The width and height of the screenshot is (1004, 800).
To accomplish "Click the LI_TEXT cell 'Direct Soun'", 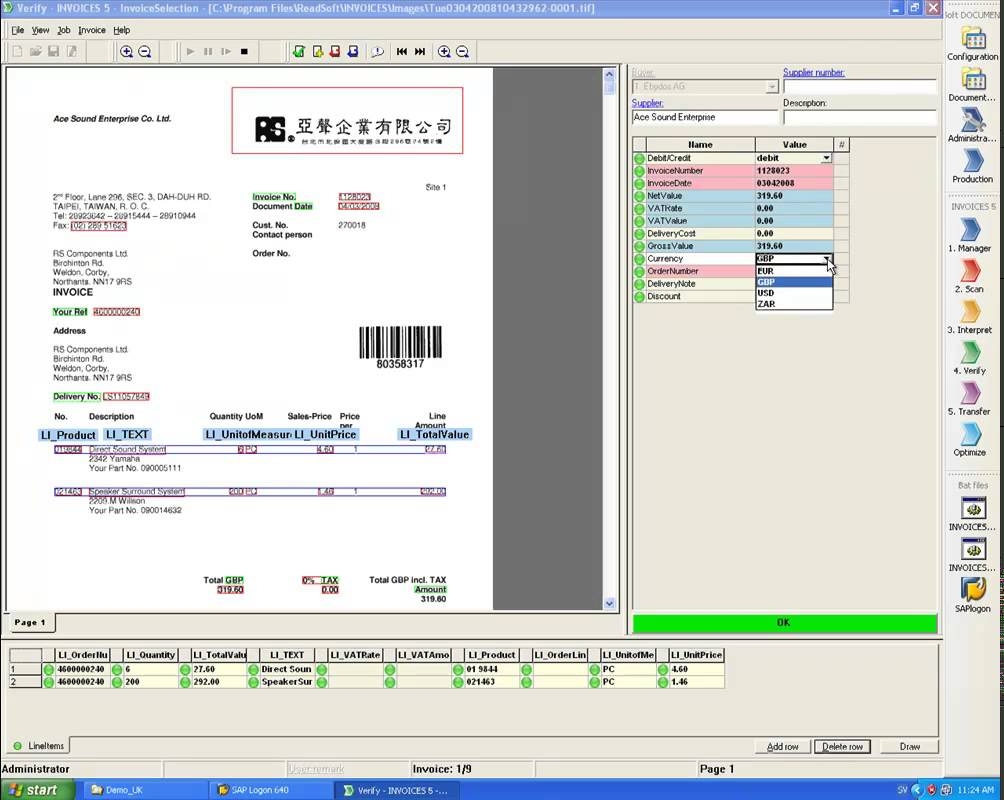I will coord(287,669).
